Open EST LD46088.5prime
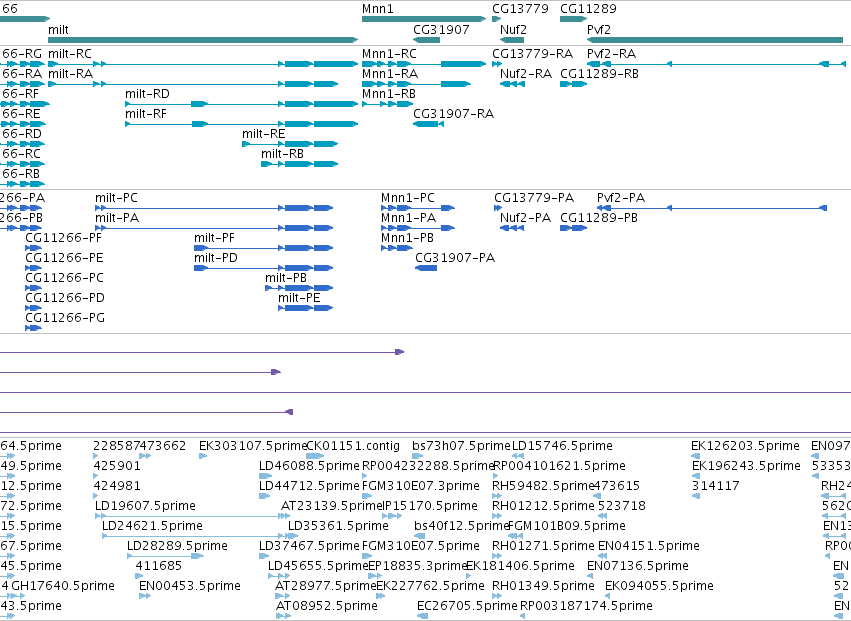This screenshot has height=621, width=851. (309, 466)
